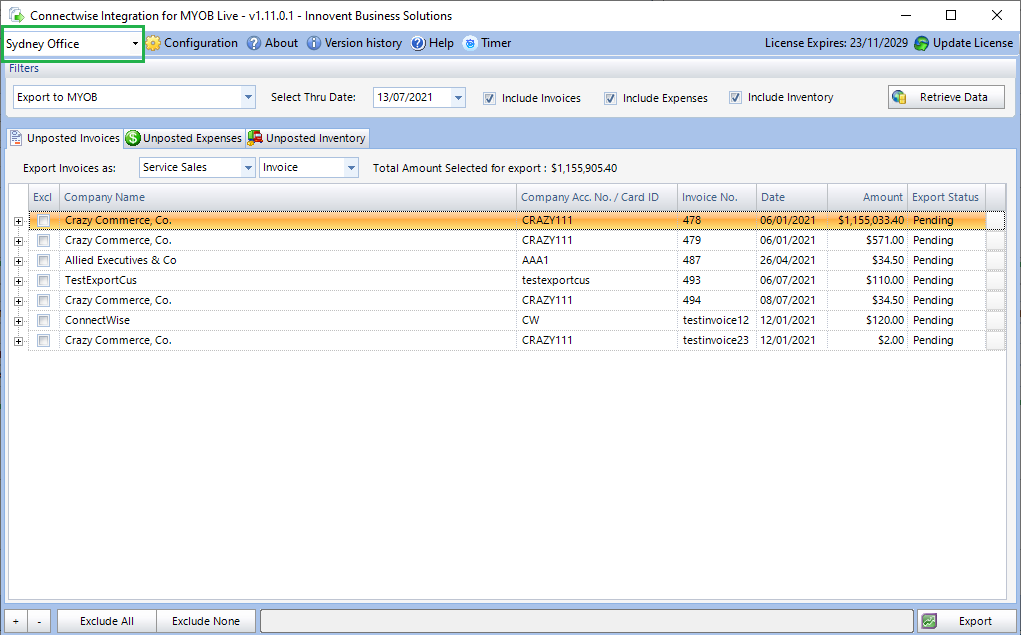Open the Export to MYOB dropdown
The width and height of the screenshot is (1021, 635).
click(x=248, y=97)
